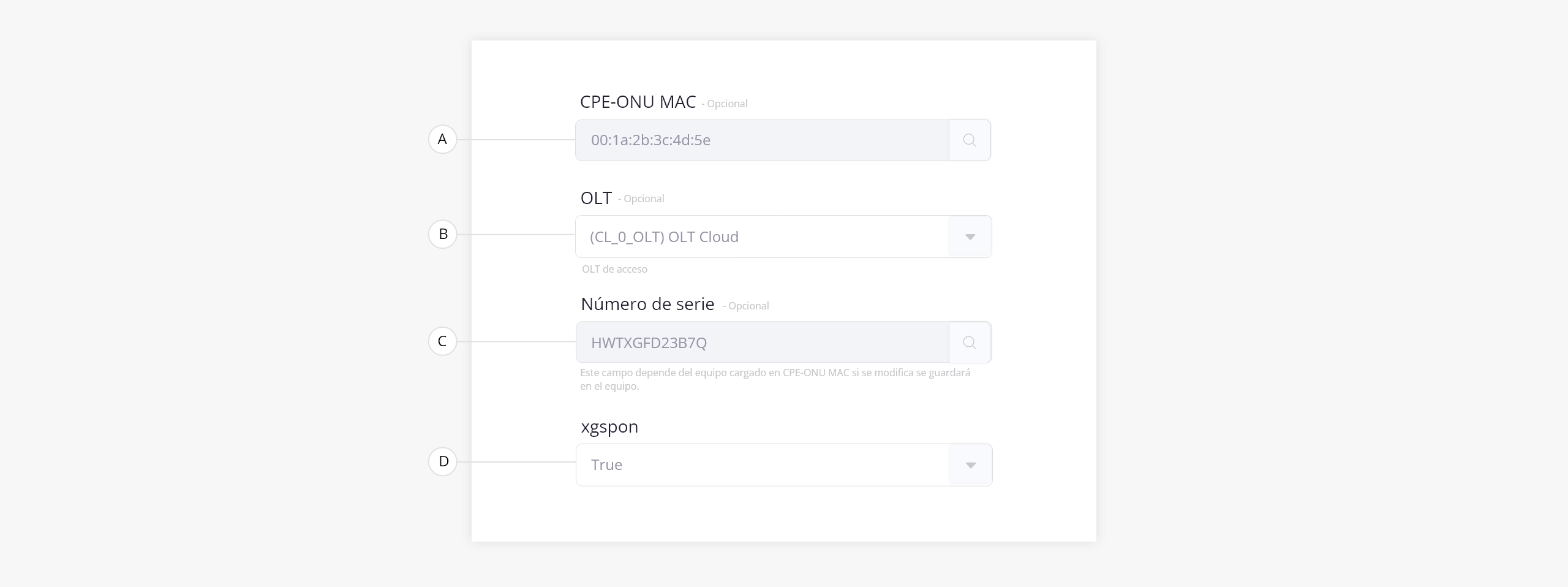This screenshot has width=1568, height=587.
Task: Click the circled C annotation marker
Action: pos(442,341)
